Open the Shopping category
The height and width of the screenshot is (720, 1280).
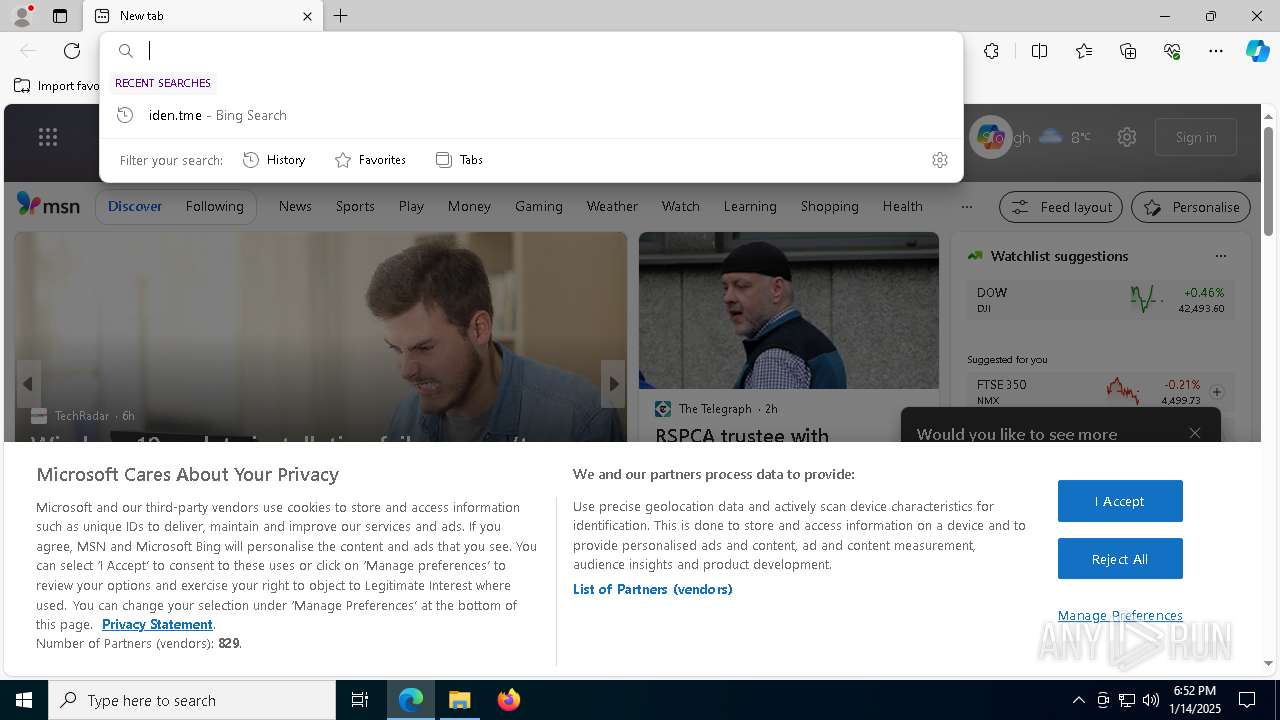click(x=829, y=206)
